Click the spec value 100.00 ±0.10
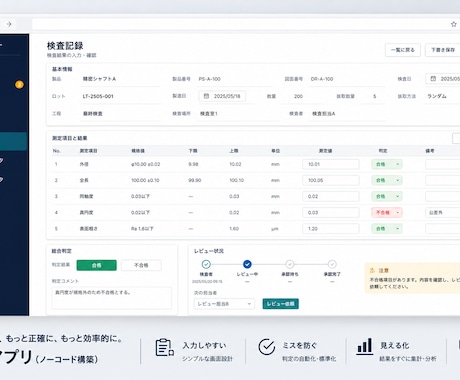 pyautogui.click(x=145, y=180)
